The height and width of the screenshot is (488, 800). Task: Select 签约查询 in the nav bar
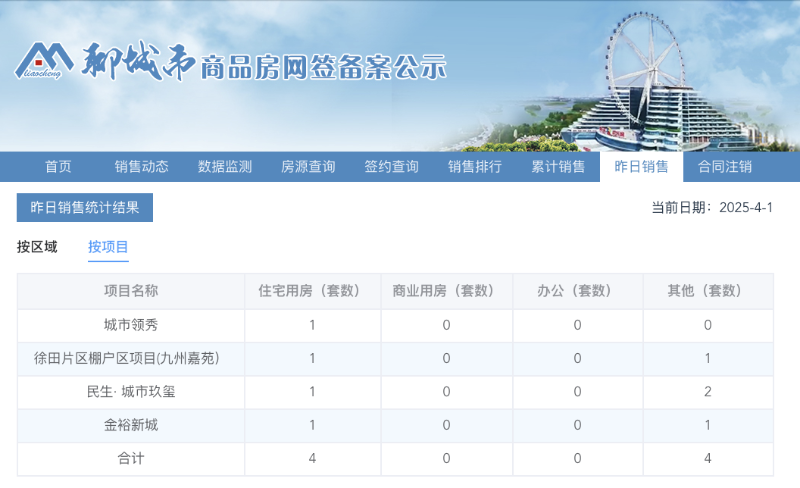coord(391,166)
